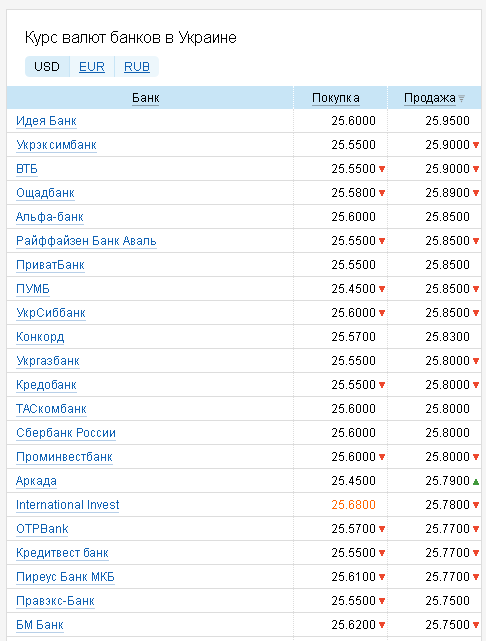This screenshot has height=641, width=486.
Task: Click the sort icon next to Продажа
Action: tap(461, 99)
